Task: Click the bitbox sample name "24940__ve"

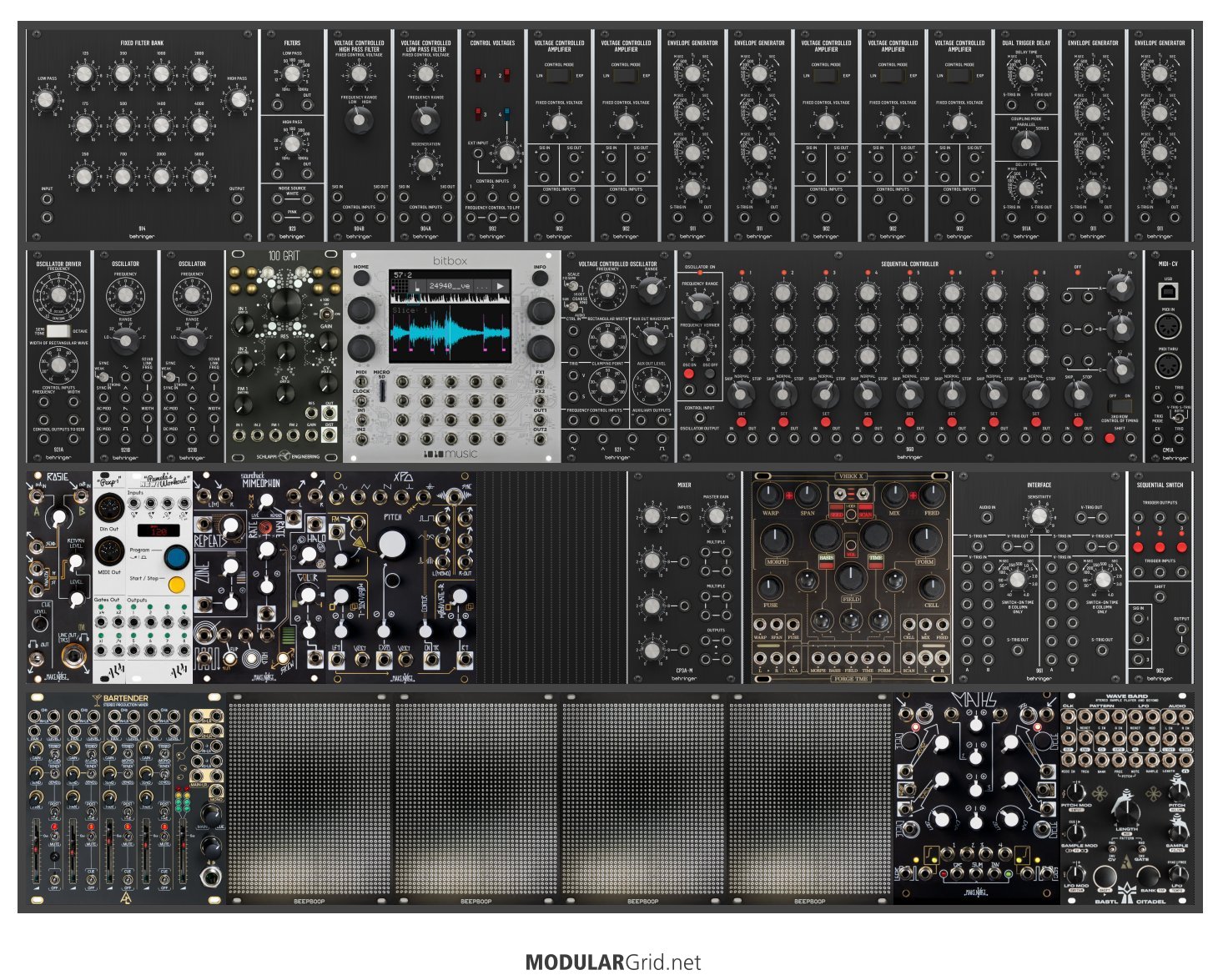Action: click(451, 286)
